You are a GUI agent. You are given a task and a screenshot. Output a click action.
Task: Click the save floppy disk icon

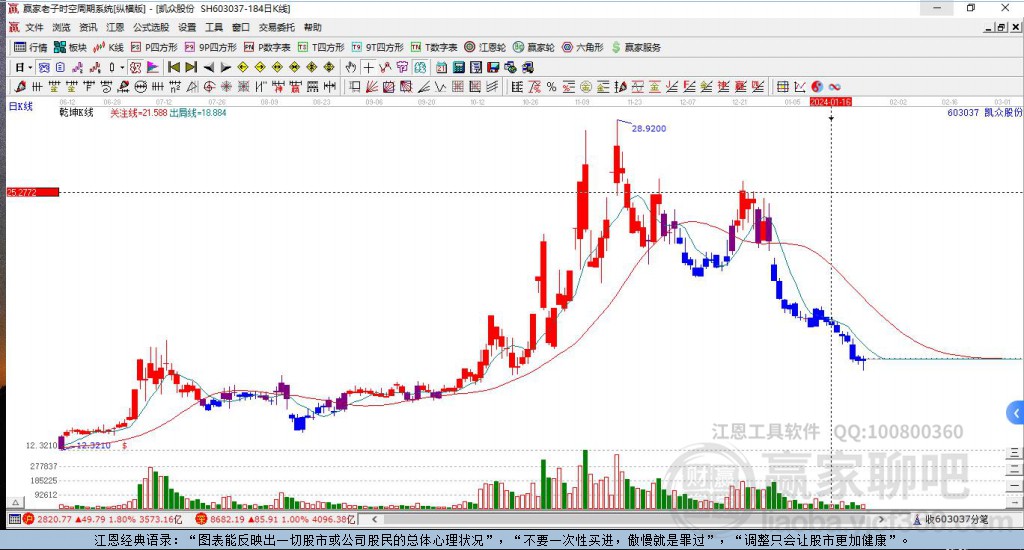tap(493, 67)
